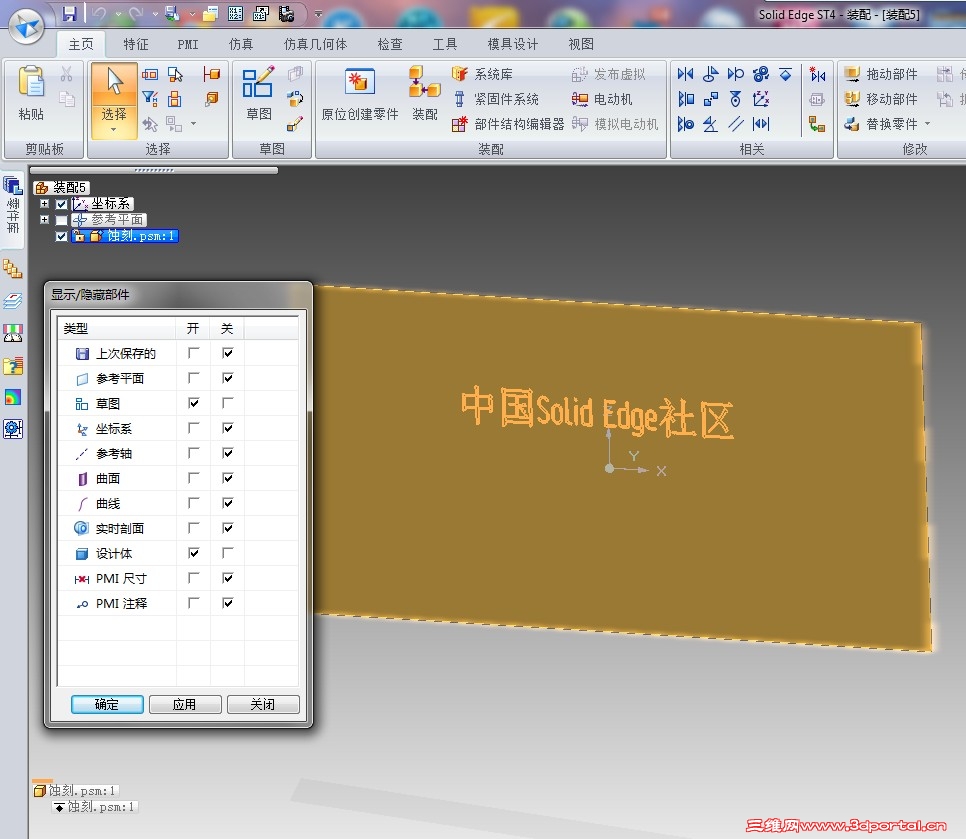Toggle 蚀刻.psm:1 visibility checkbox

(x=62, y=236)
